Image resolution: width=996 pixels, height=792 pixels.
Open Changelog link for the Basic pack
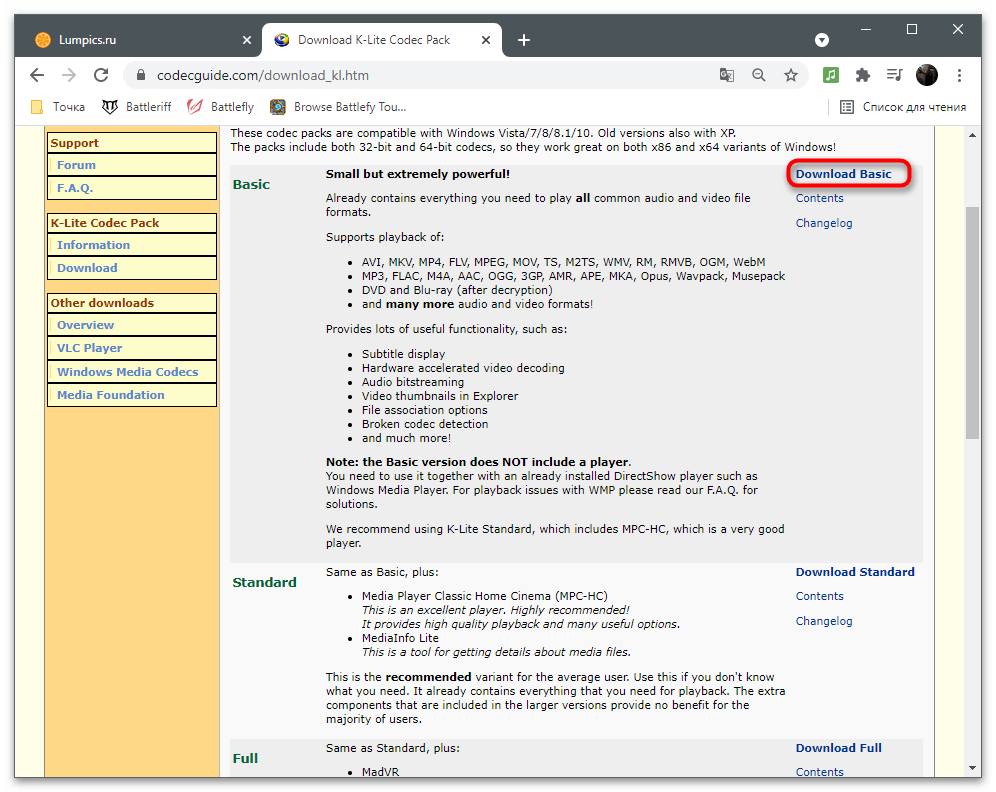[x=824, y=223]
